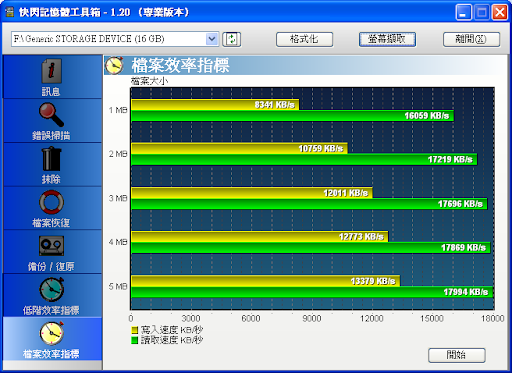Click the Generic STORAGE DEVICE combo box

[x=115, y=39]
